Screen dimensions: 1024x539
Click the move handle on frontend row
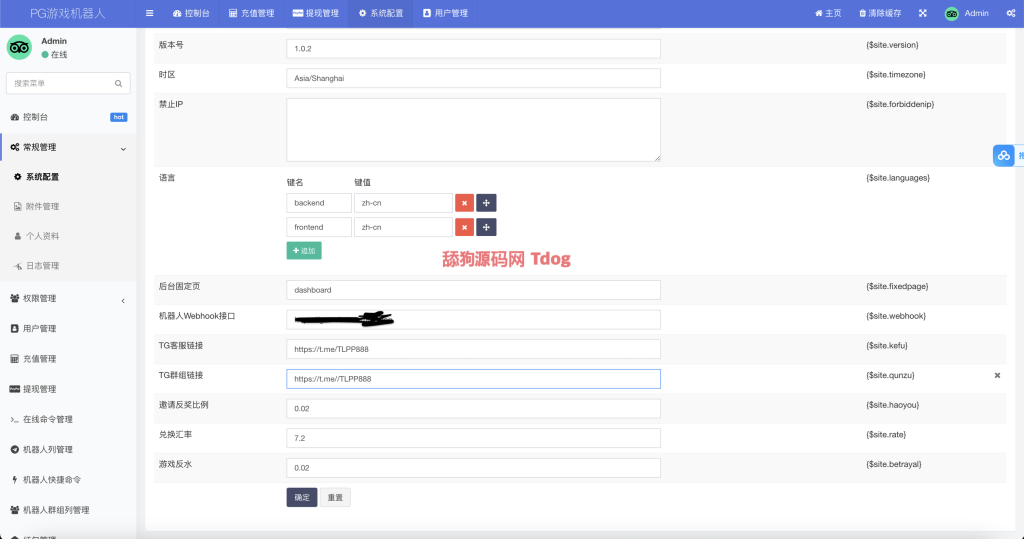coord(486,227)
